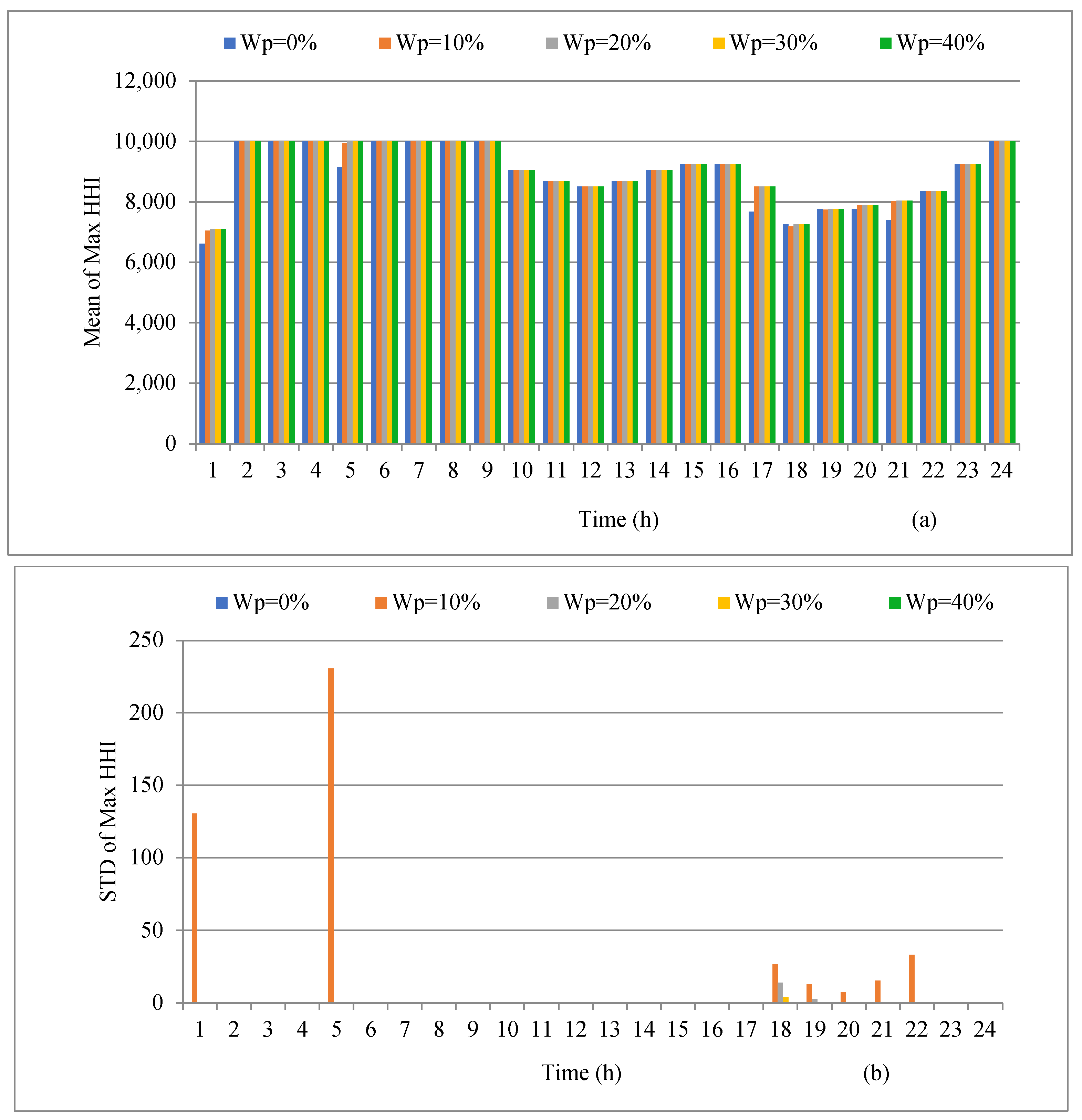The height and width of the screenshot is (1120, 1082).
Task: Click the '(a)' subfigure label
Action: point(924,520)
